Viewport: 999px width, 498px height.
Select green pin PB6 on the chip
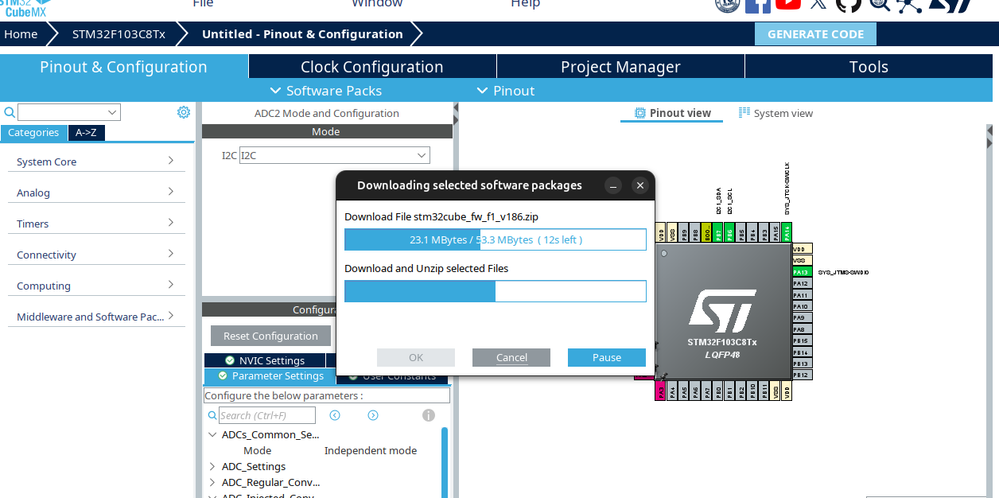[729, 232]
